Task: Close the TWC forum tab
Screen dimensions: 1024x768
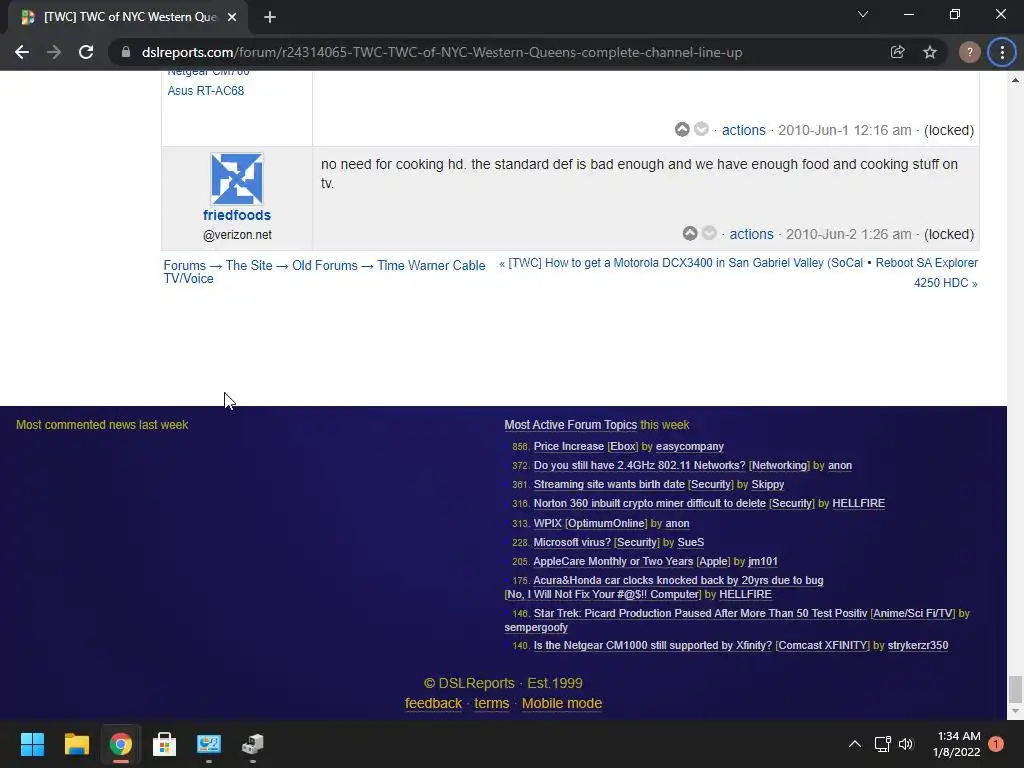Action: 232,17
